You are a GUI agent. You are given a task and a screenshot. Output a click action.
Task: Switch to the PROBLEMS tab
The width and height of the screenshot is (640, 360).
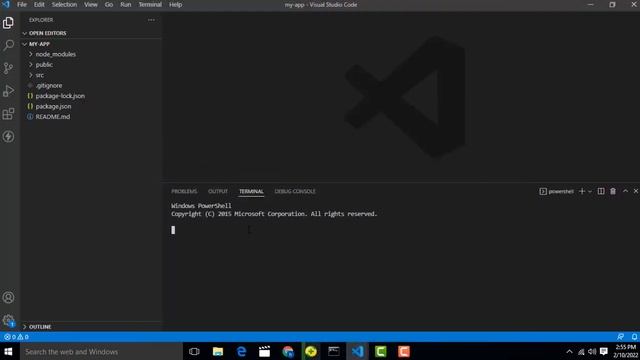(184, 191)
